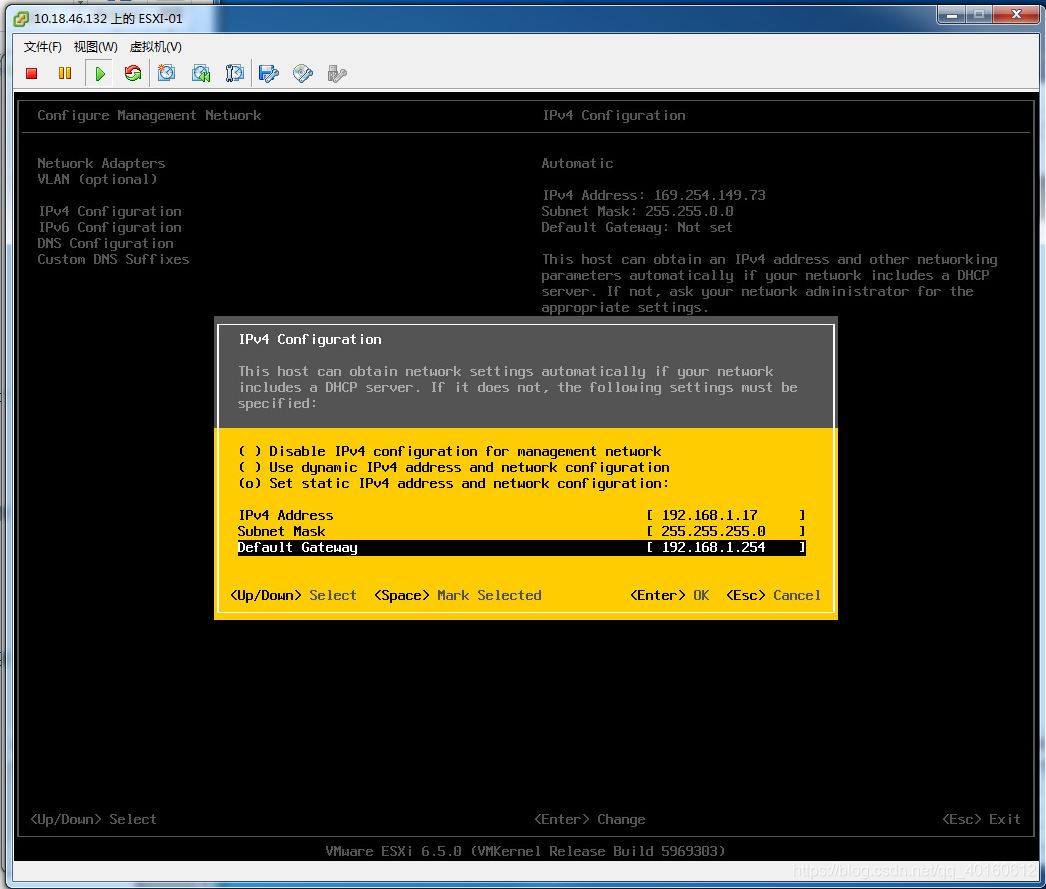Click <Enter> OK in the dialog
The height and width of the screenshot is (889, 1046).
(x=670, y=596)
